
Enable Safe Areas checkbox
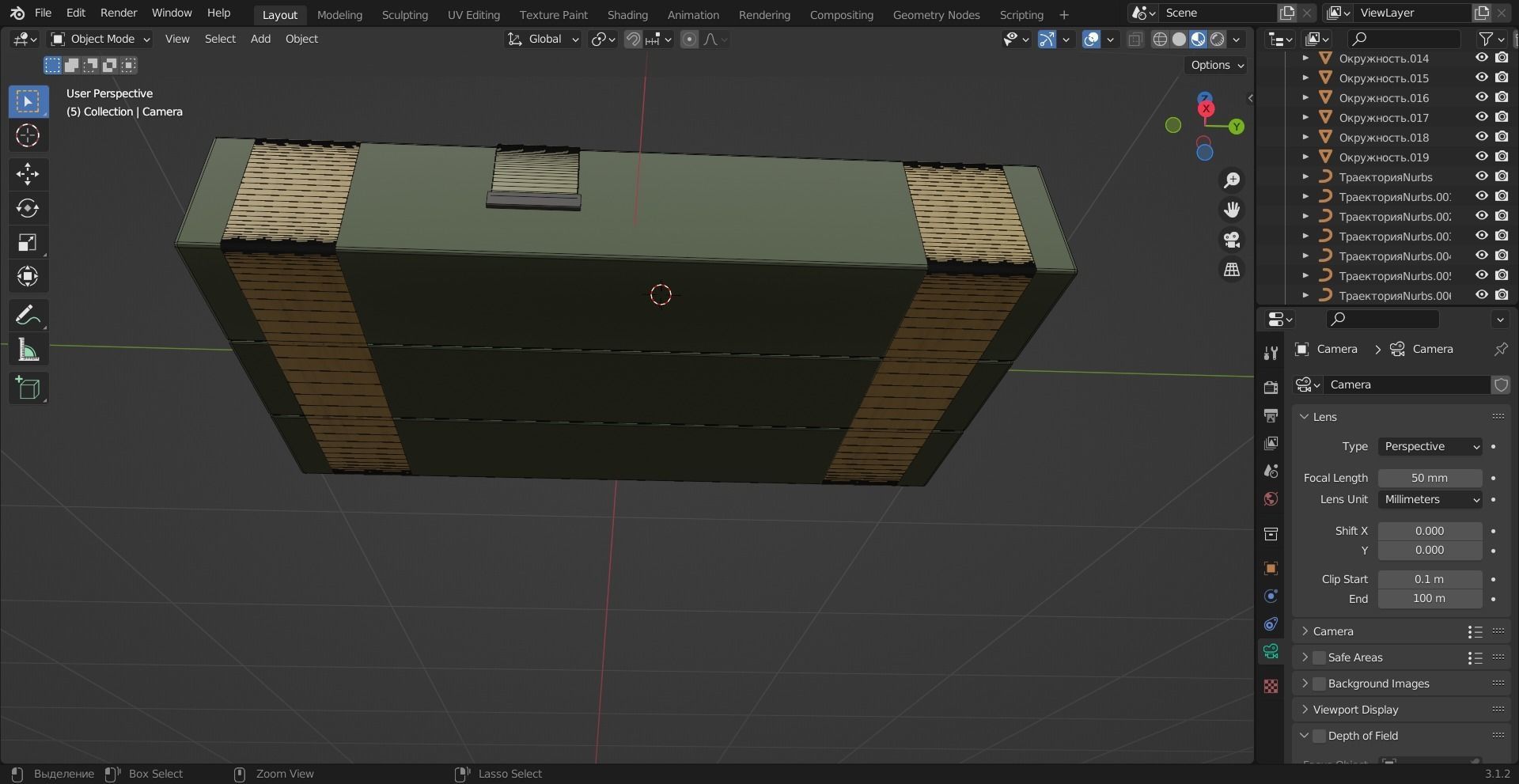click(1319, 657)
